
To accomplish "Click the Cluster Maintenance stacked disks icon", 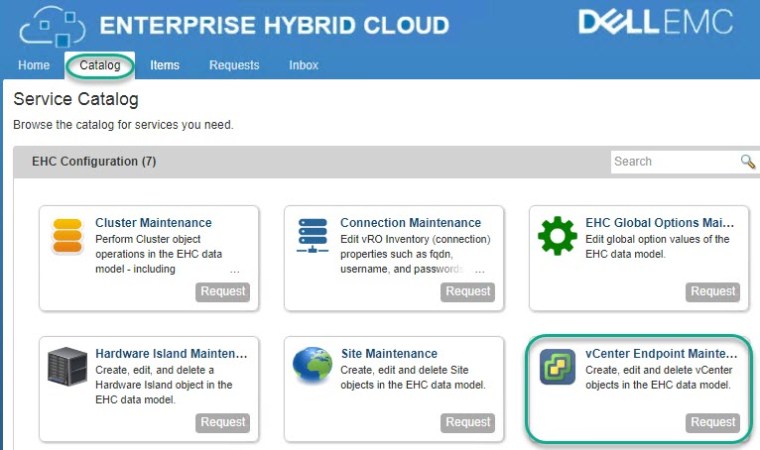I will point(67,236).
